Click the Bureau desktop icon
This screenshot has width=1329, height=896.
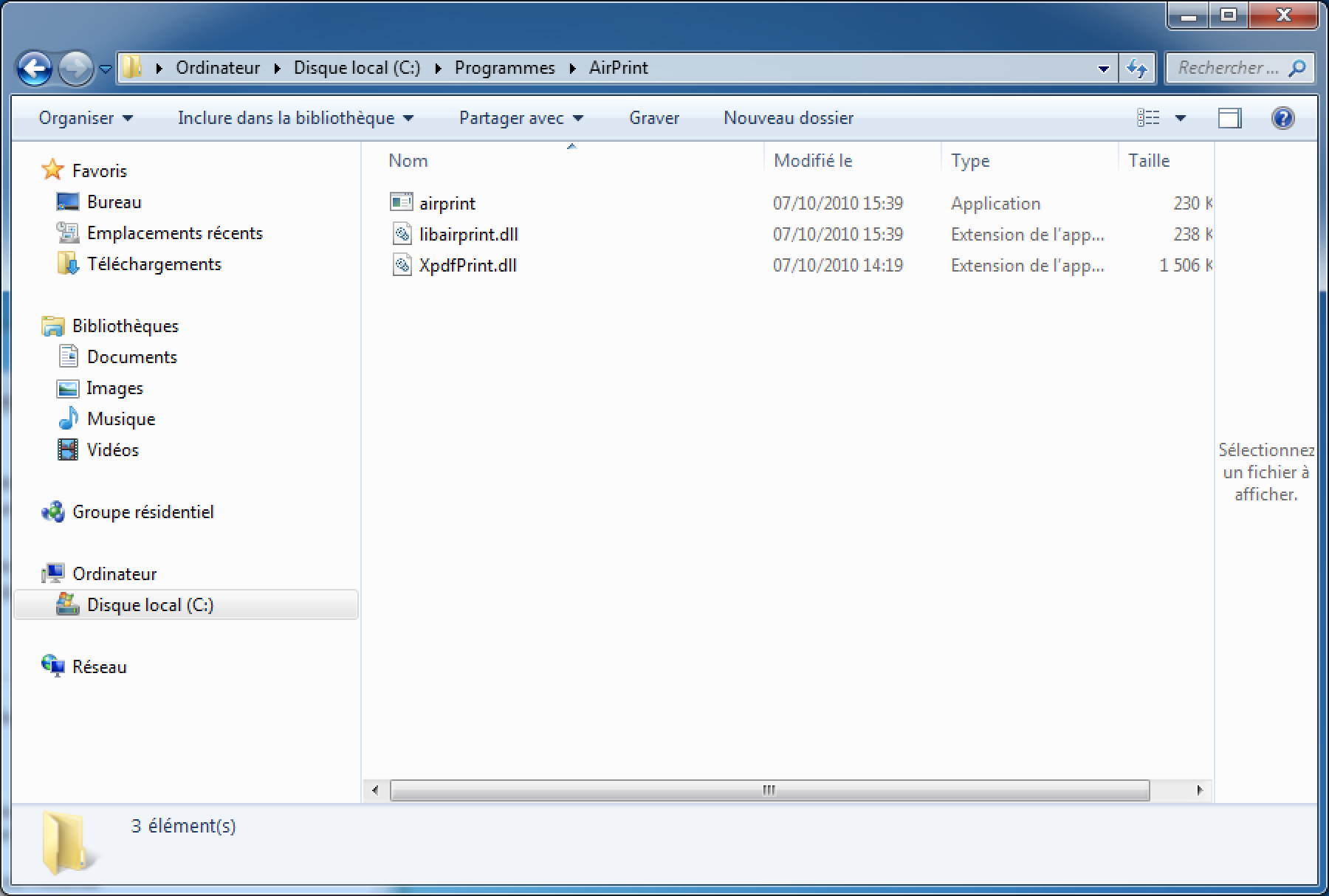pos(68,201)
